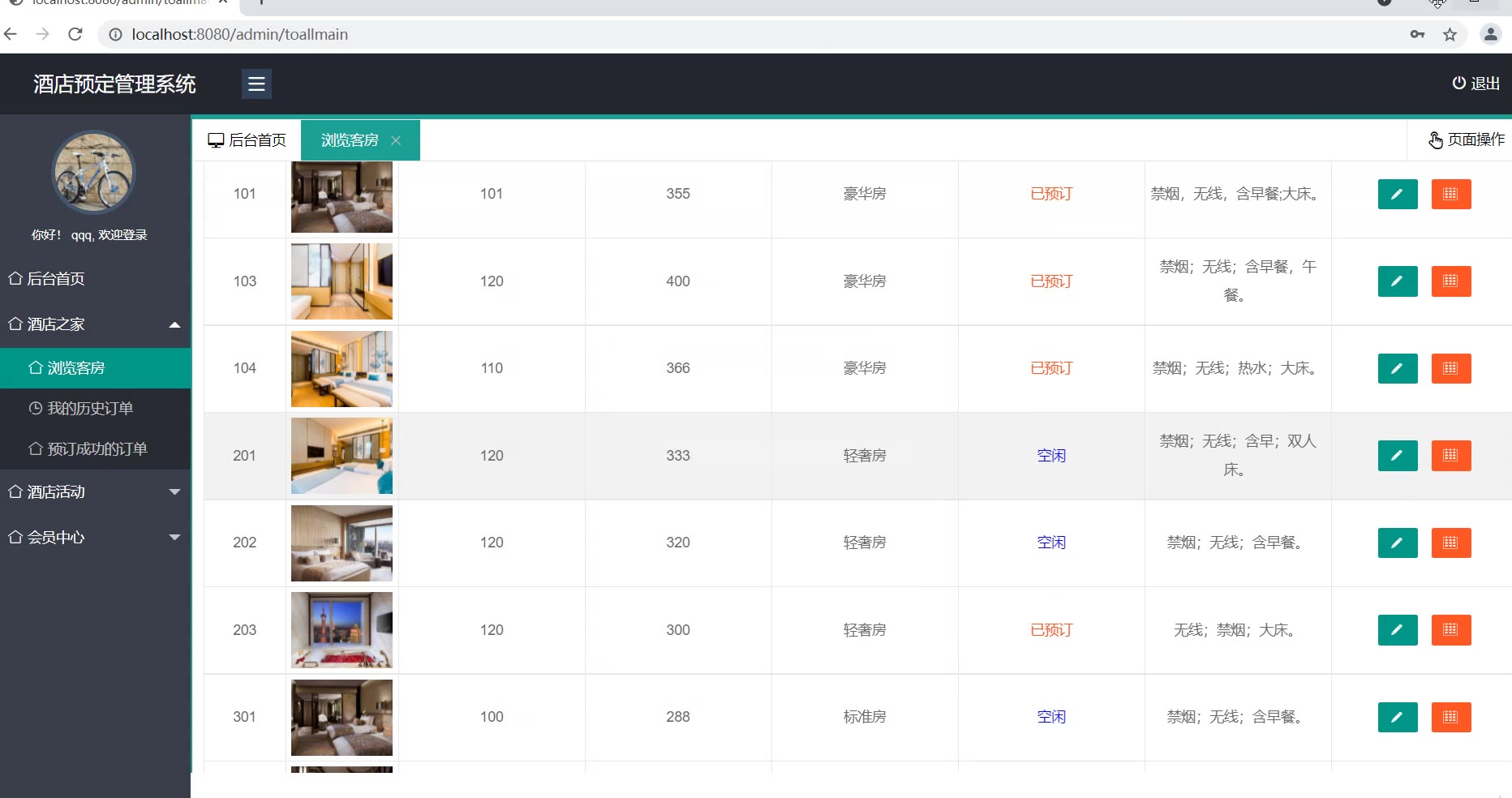The height and width of the screenshot is (798, 1512).
Task: Click the orange calendar icon for room 301
Action: (1450, 717)
